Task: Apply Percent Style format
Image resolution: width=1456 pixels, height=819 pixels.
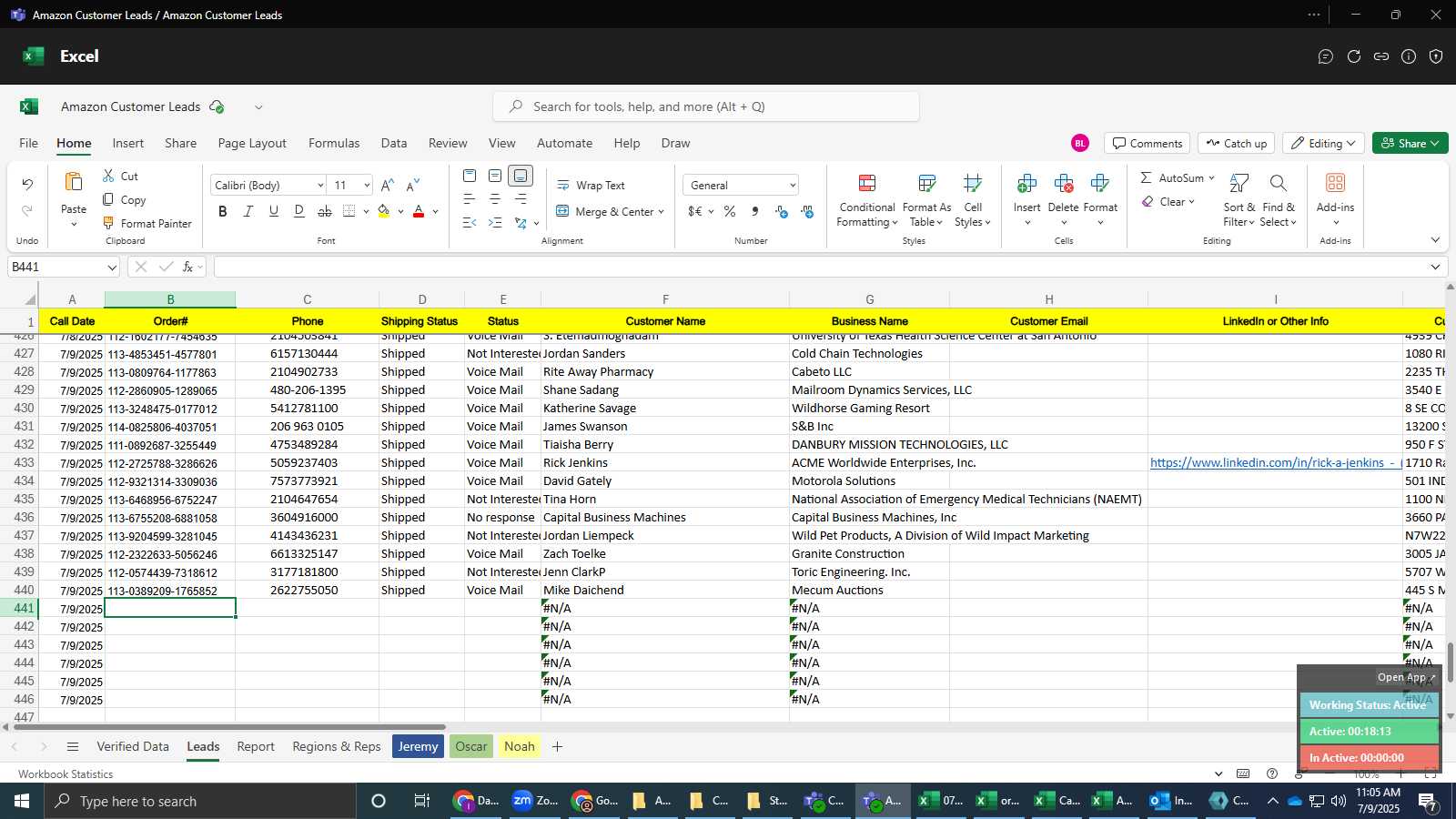Action: tap(730, 211)
